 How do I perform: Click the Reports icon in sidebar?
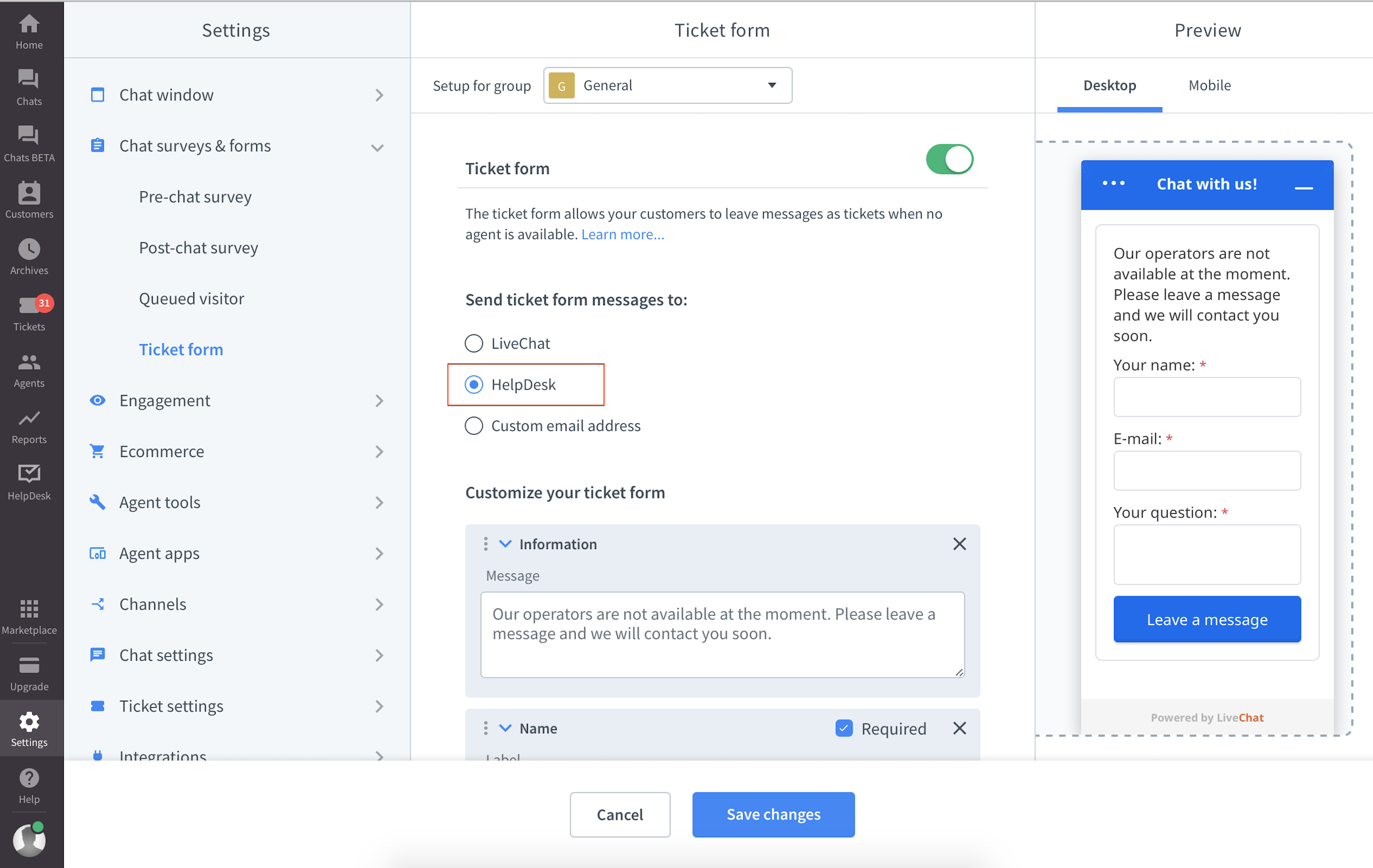[30, 420]
